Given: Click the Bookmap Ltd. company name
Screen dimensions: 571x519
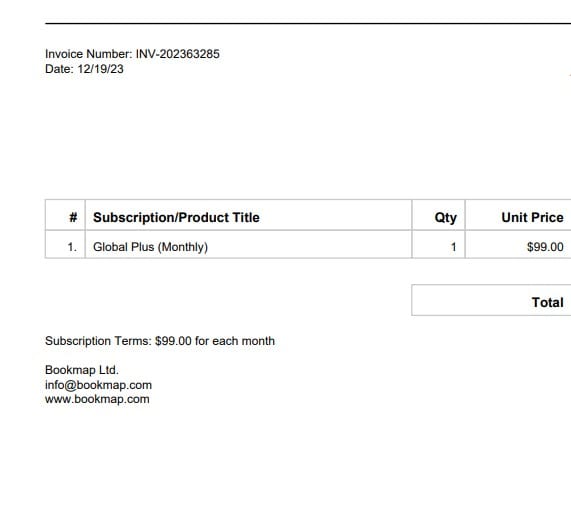Looking at the screenshot, I should [x=82, y=370].
